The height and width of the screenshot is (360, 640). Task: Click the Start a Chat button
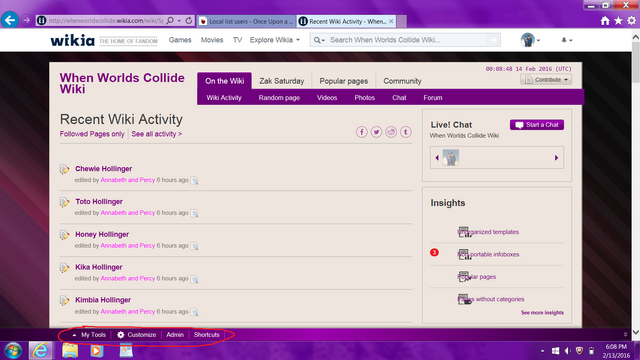coord(537,125)
